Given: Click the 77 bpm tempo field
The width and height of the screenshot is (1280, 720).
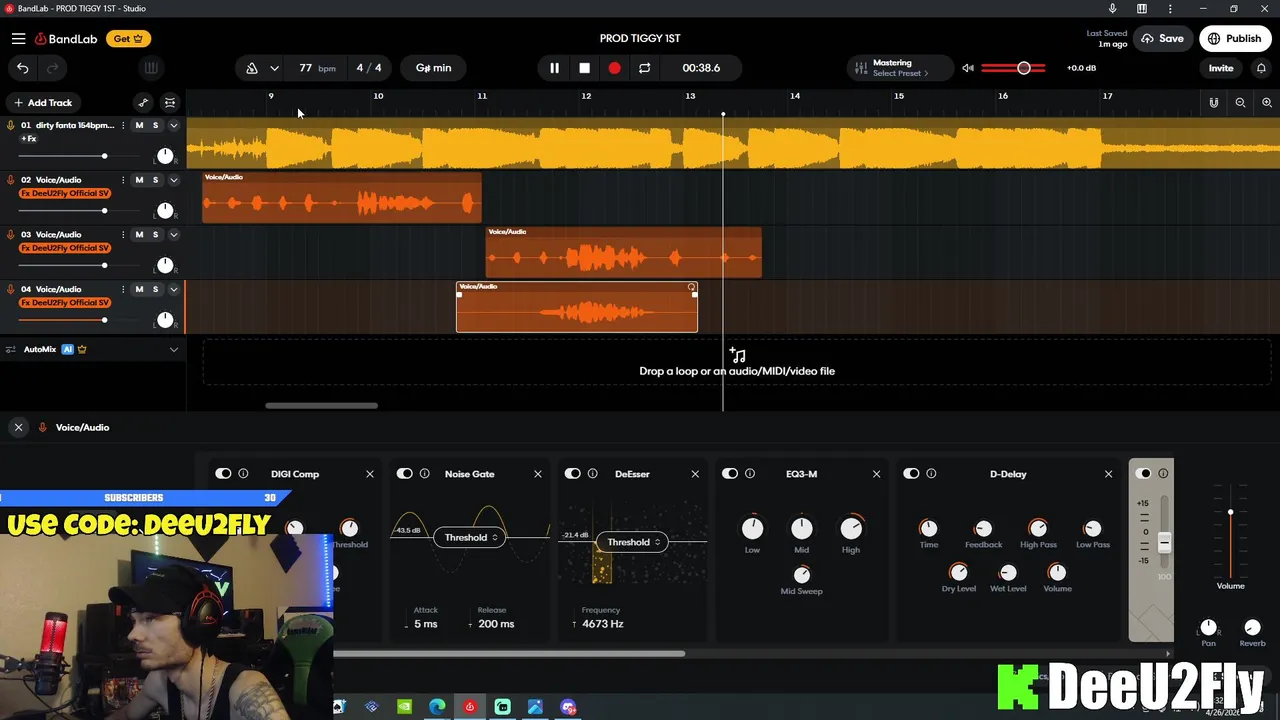Looking at the screenshot, I should (x=315, y=68).
